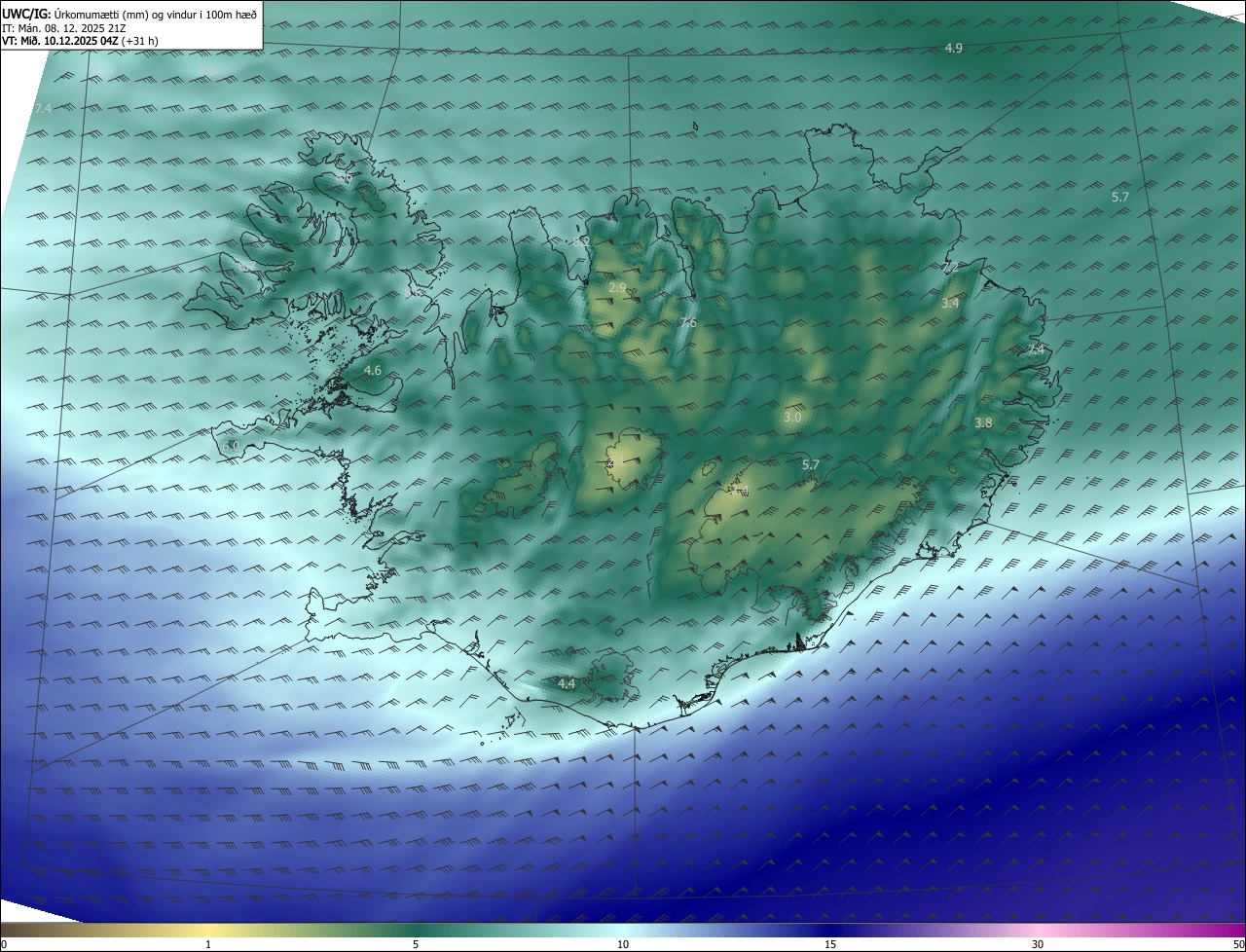This screenshot has width=1246, height=952.
Task: Select the '10' tick on the color scale
Action: click(x=623, y=944)
